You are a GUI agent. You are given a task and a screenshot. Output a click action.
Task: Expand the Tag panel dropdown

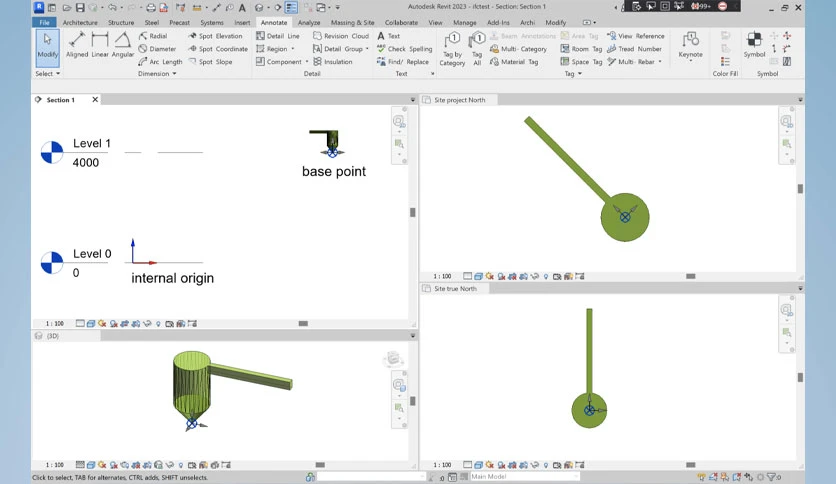(x=573, y=74)
